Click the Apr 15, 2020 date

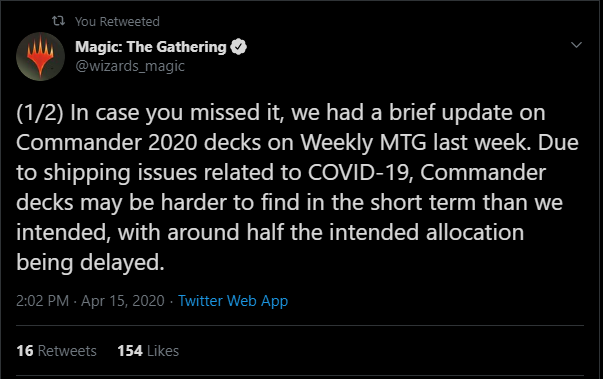pos(123,301)
